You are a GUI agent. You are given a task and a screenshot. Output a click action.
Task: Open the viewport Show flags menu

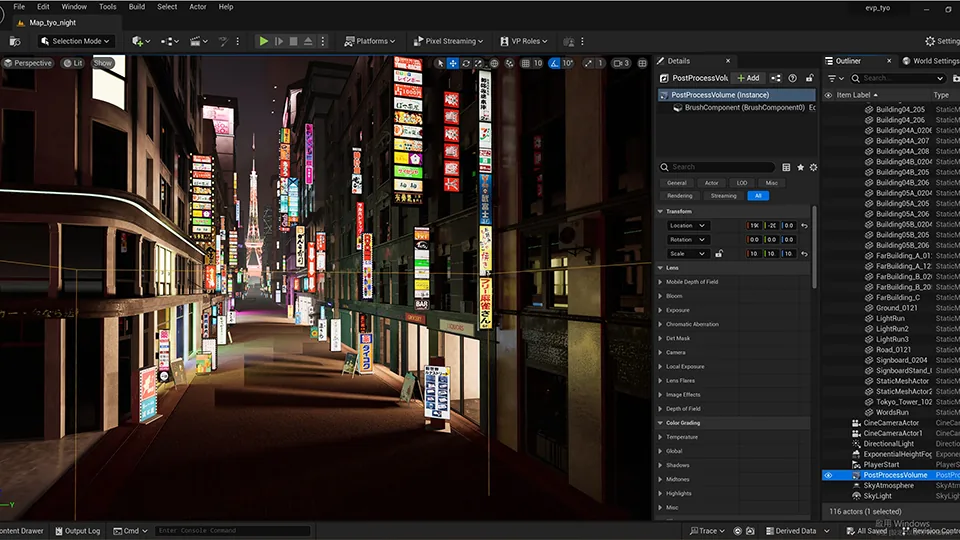(x=103, y=63)
